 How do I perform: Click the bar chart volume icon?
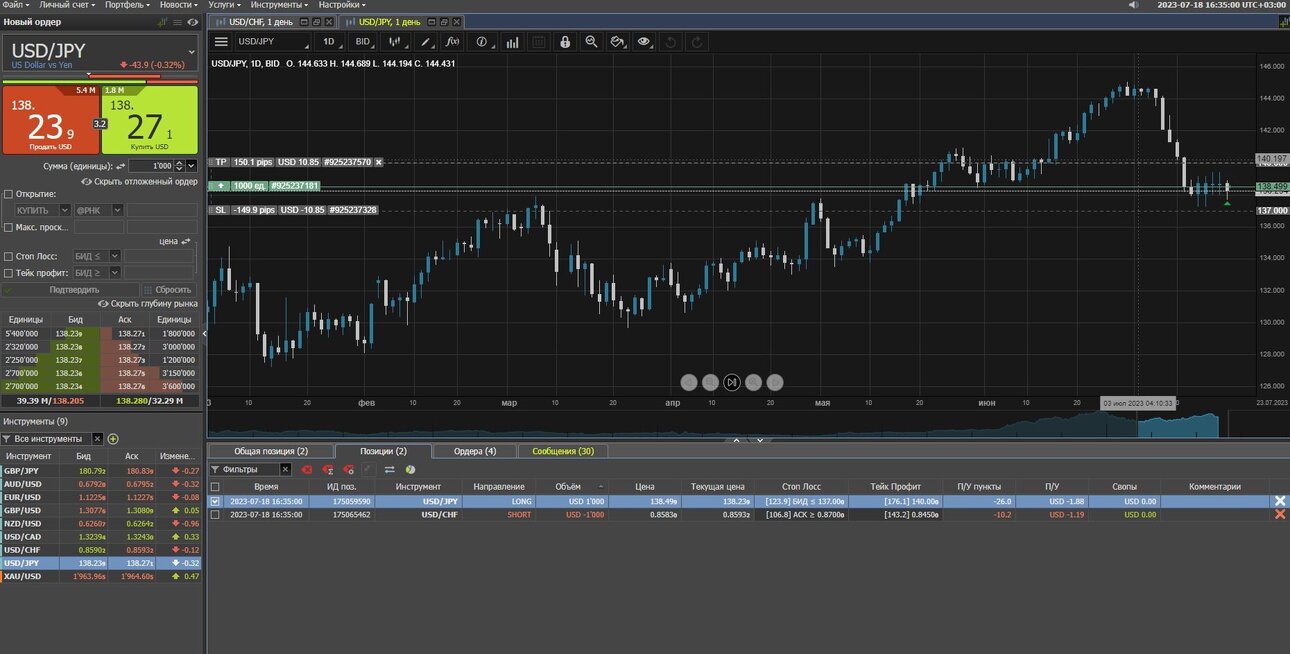click(512, 42)
